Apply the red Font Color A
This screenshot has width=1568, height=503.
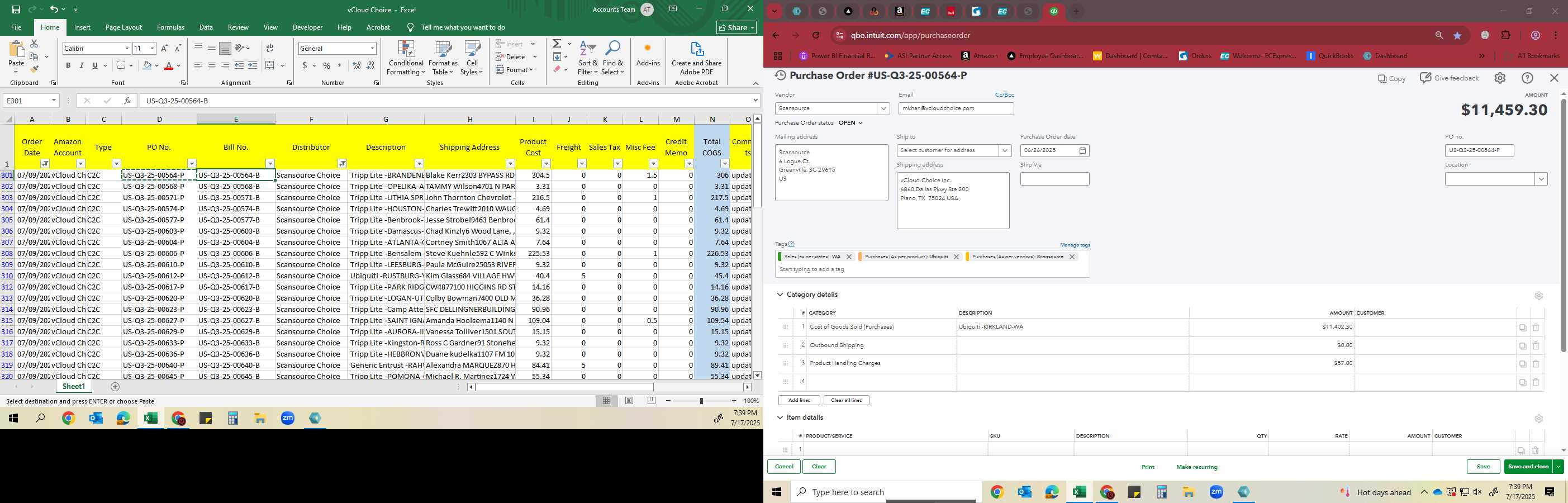pyautogui.click(x=169, y=65)
